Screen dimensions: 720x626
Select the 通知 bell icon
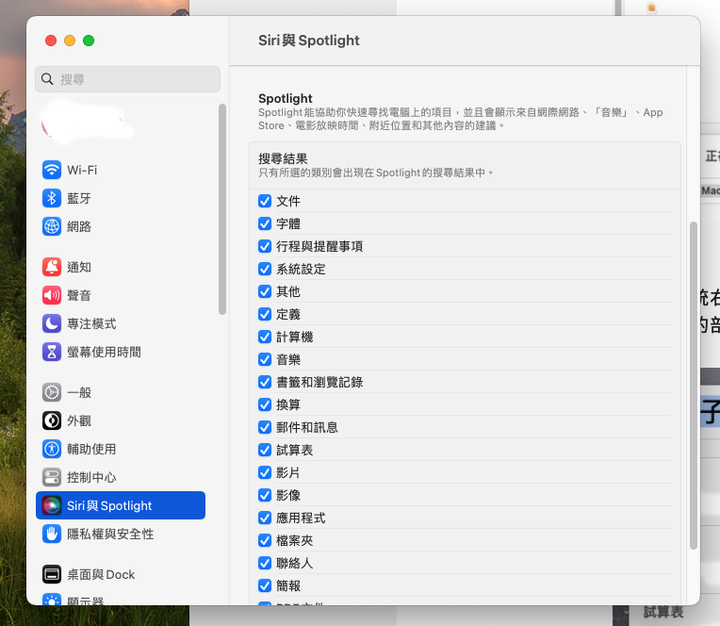point(52,267)
